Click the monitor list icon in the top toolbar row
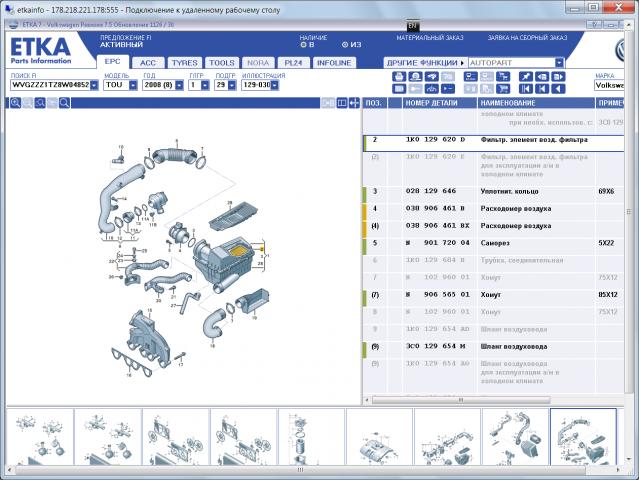Viewport: 639px width, 480px height. point(471,77)
